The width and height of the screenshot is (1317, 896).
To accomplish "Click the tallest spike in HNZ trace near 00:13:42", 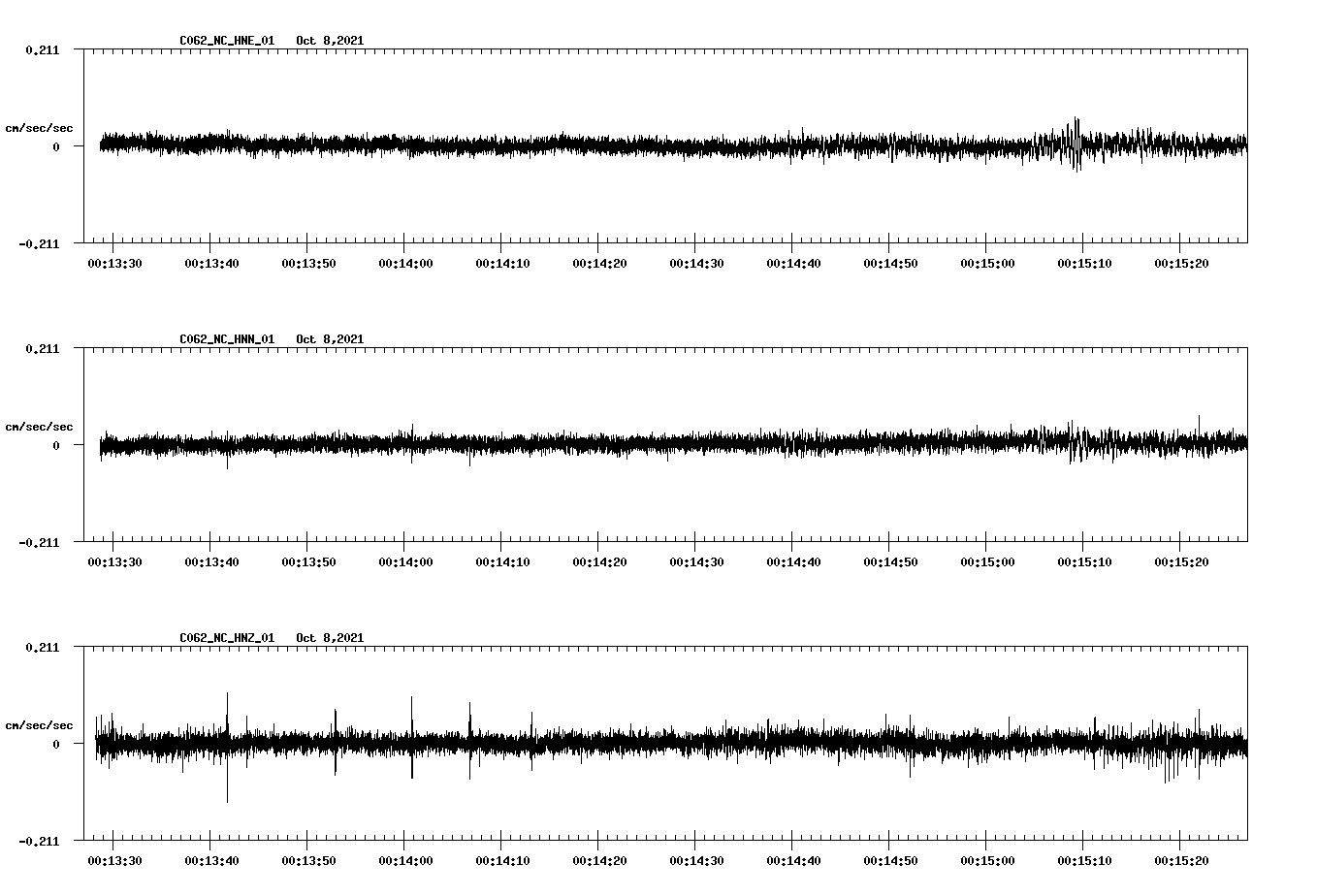I will pos(228,747).
